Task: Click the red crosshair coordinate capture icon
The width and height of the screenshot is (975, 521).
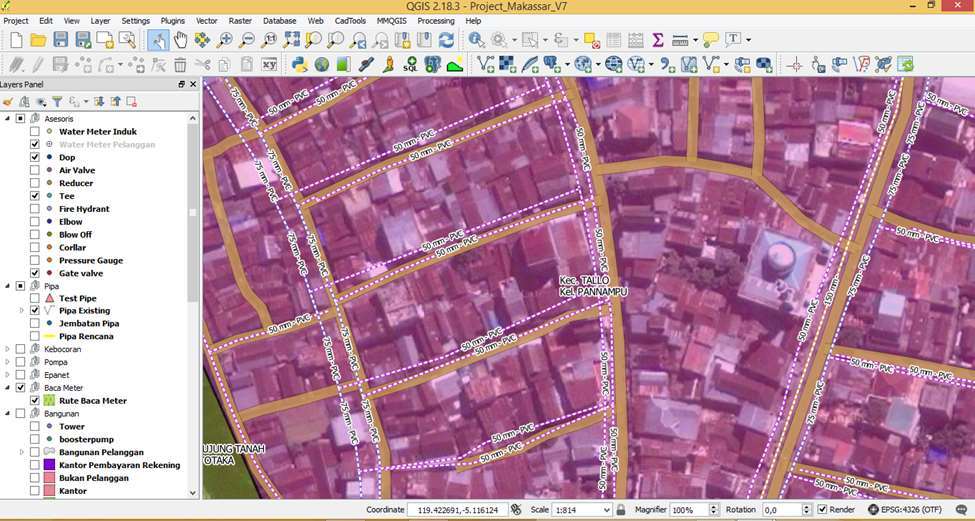Action: click(794, 64)
